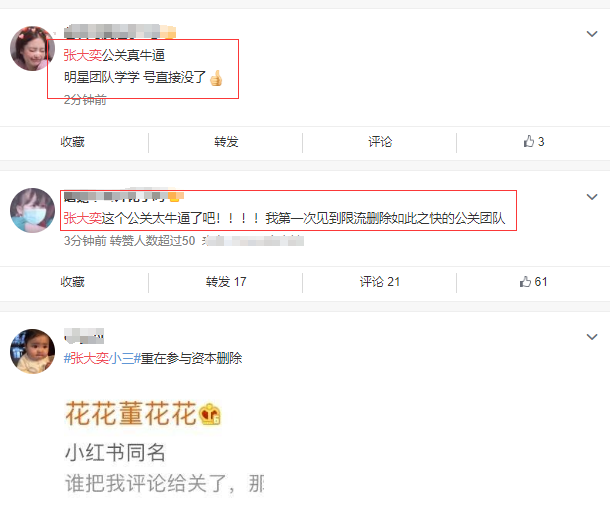Open the baby avatar of the third poster
Image resolution: width=610 pixels, height=508 pixels.
pyautogui.click(x=33, y=351)
